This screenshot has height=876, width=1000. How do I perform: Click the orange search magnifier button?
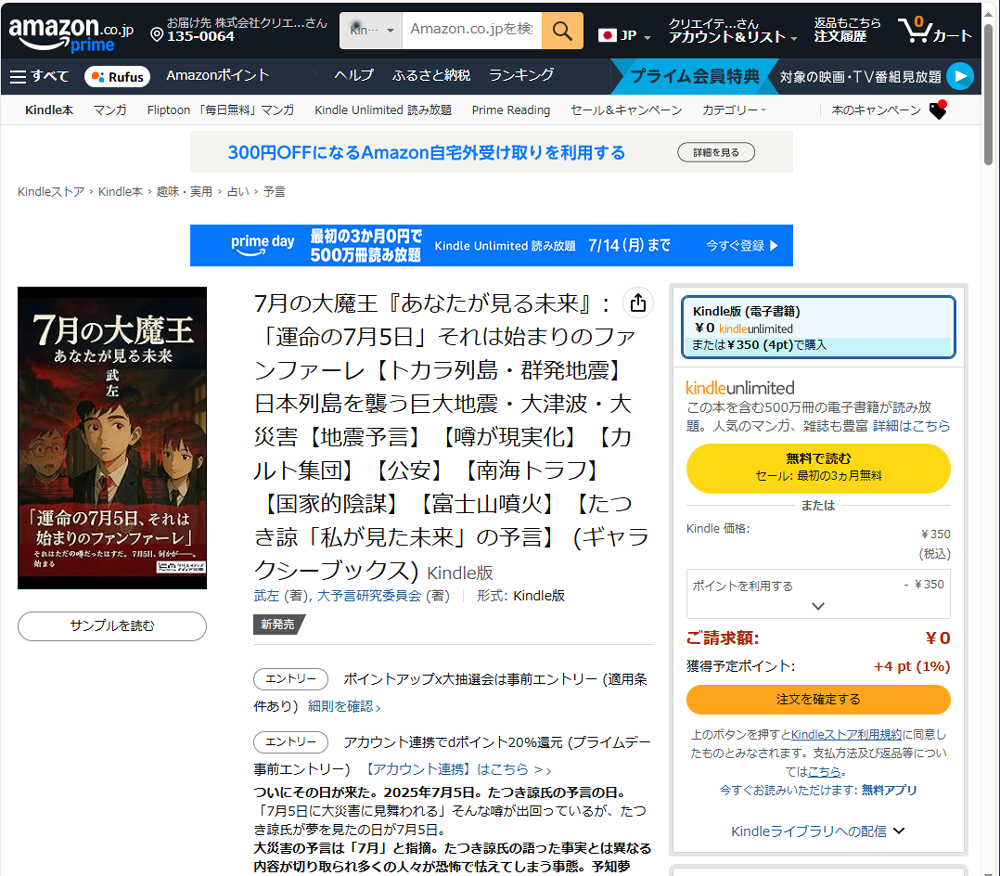coord(562,30)
